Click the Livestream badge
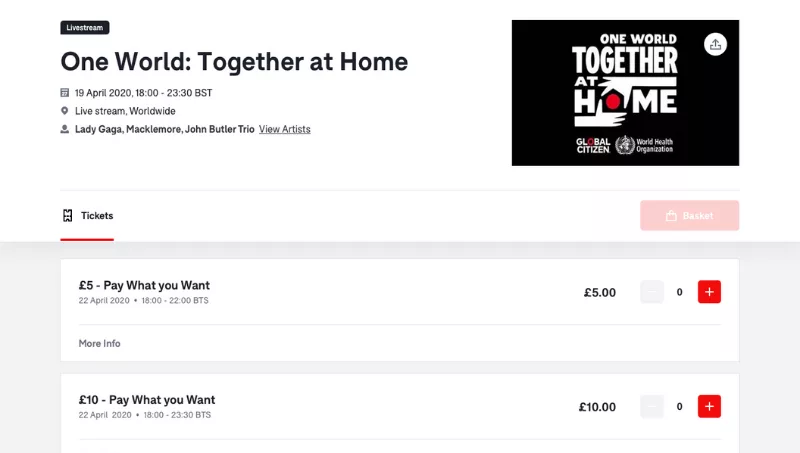This screenshot has height=453, width=800. click(x=85, y=28)
